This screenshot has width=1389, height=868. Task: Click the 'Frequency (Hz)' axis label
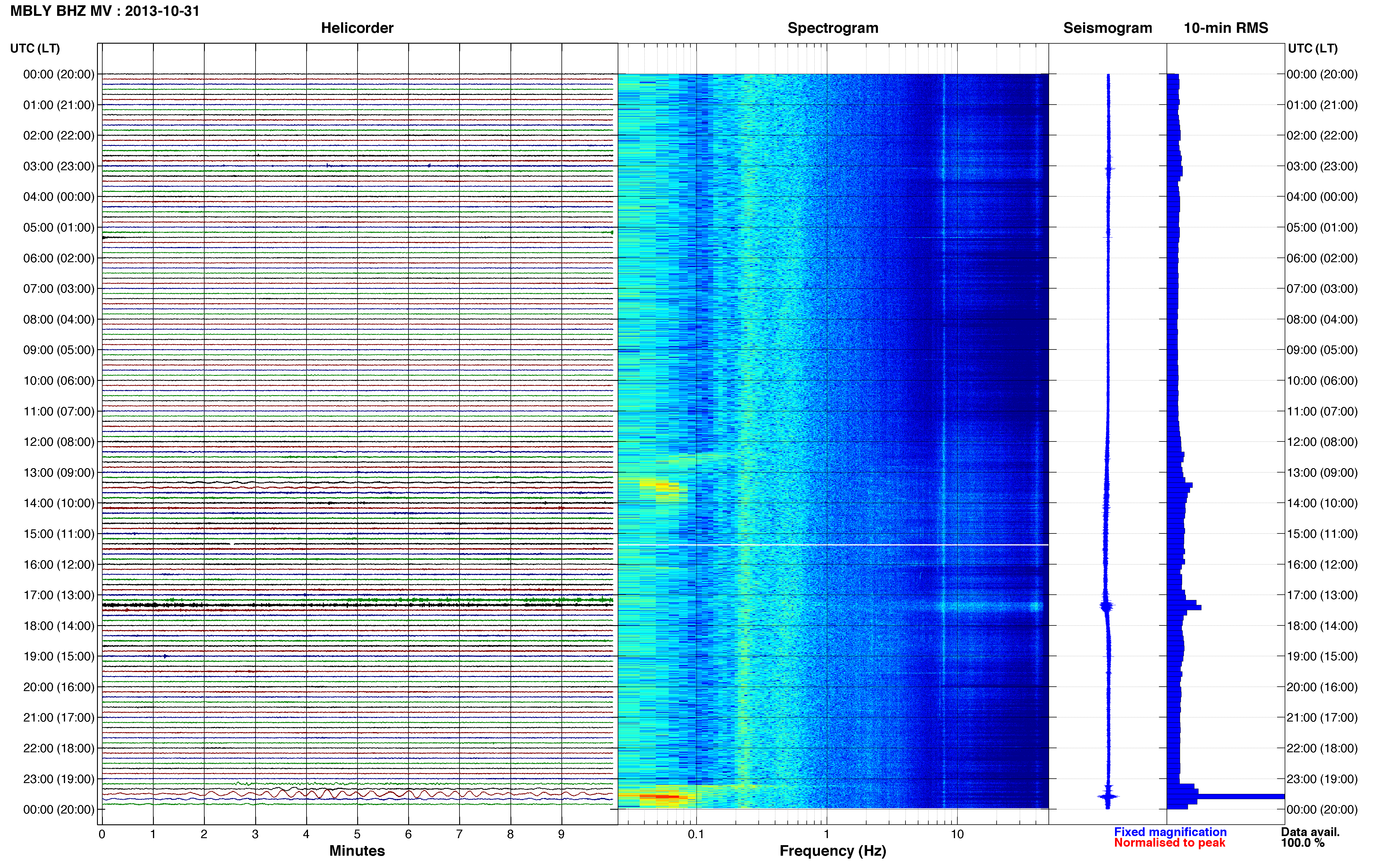tap(833, 851)
